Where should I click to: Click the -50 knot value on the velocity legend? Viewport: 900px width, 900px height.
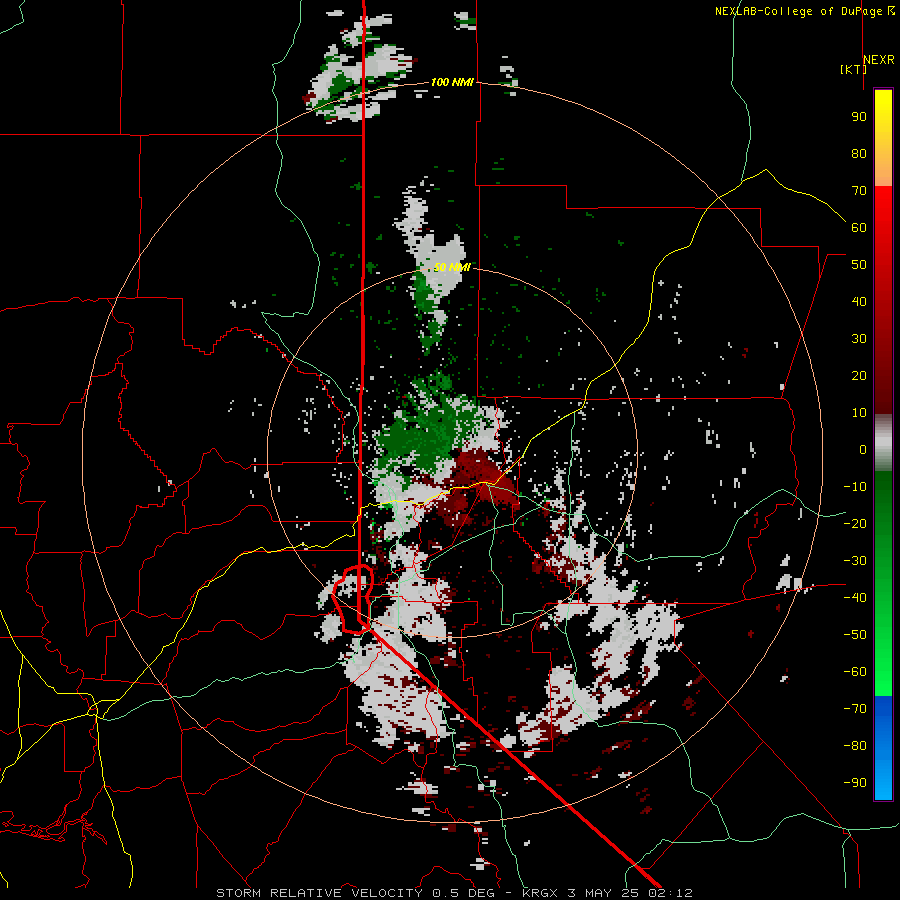coord(855,635)
